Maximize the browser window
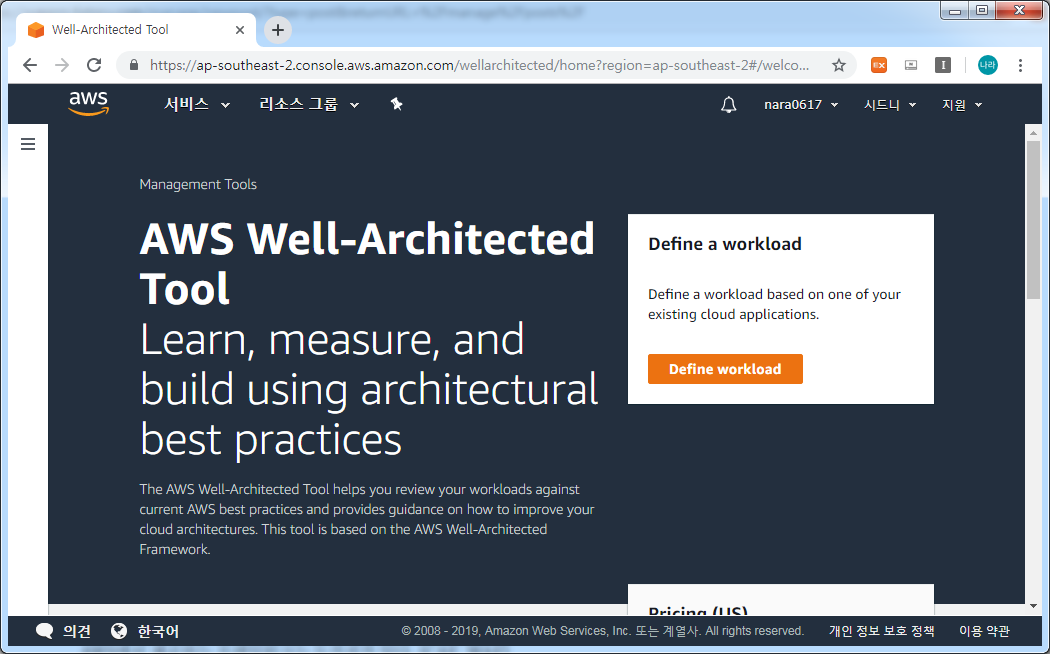Screen dimensions: 1050x654 coord(982,11)
